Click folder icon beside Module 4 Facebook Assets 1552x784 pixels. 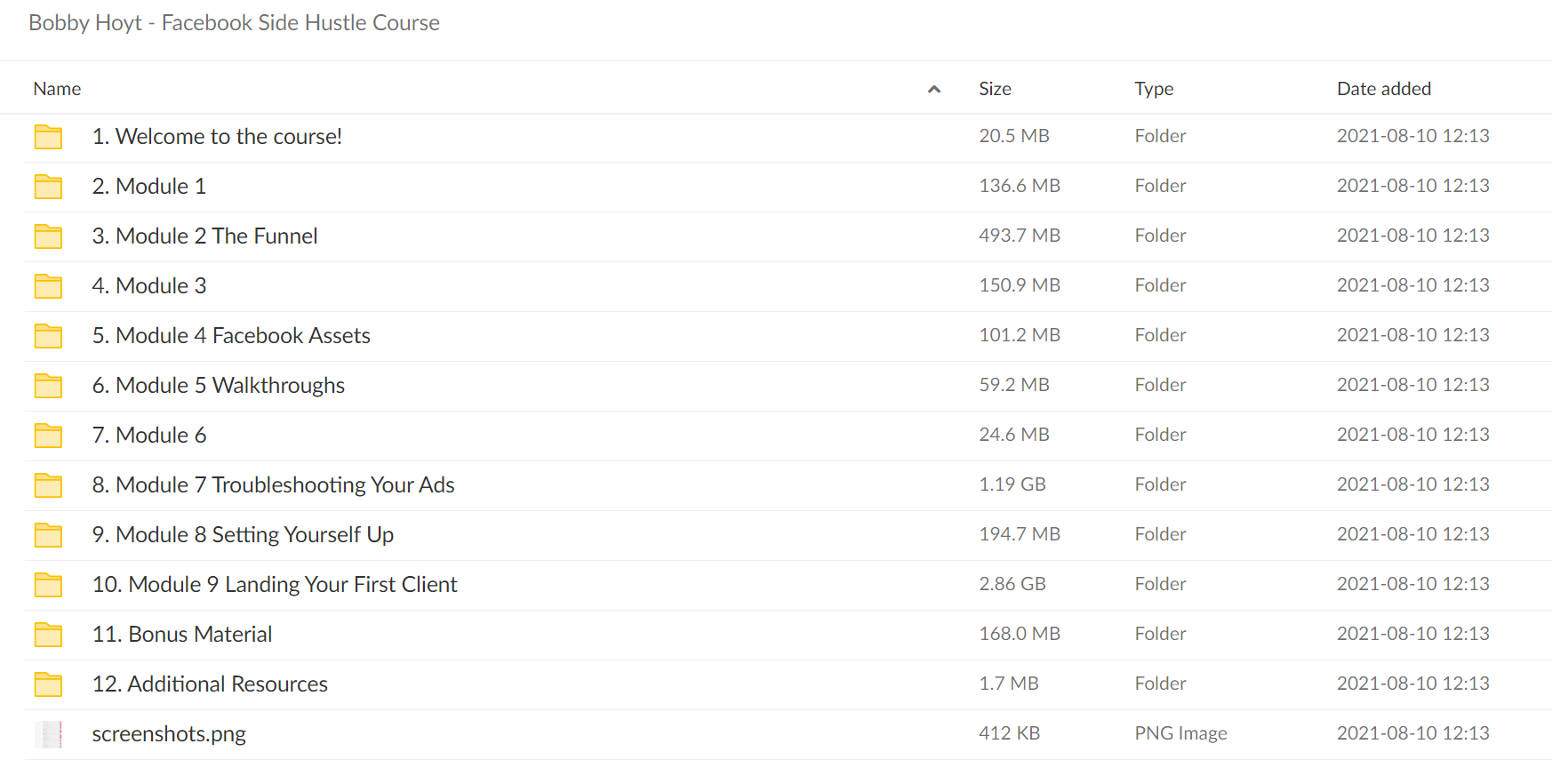tap(48, 336)
